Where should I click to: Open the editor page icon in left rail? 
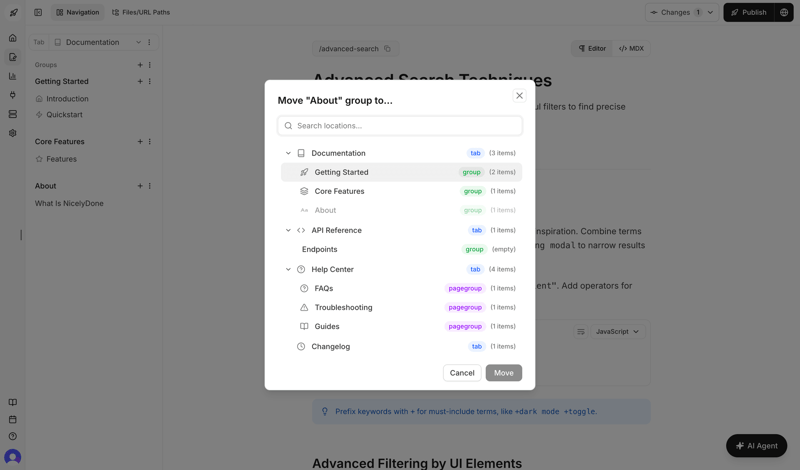(x=13, y=57)
